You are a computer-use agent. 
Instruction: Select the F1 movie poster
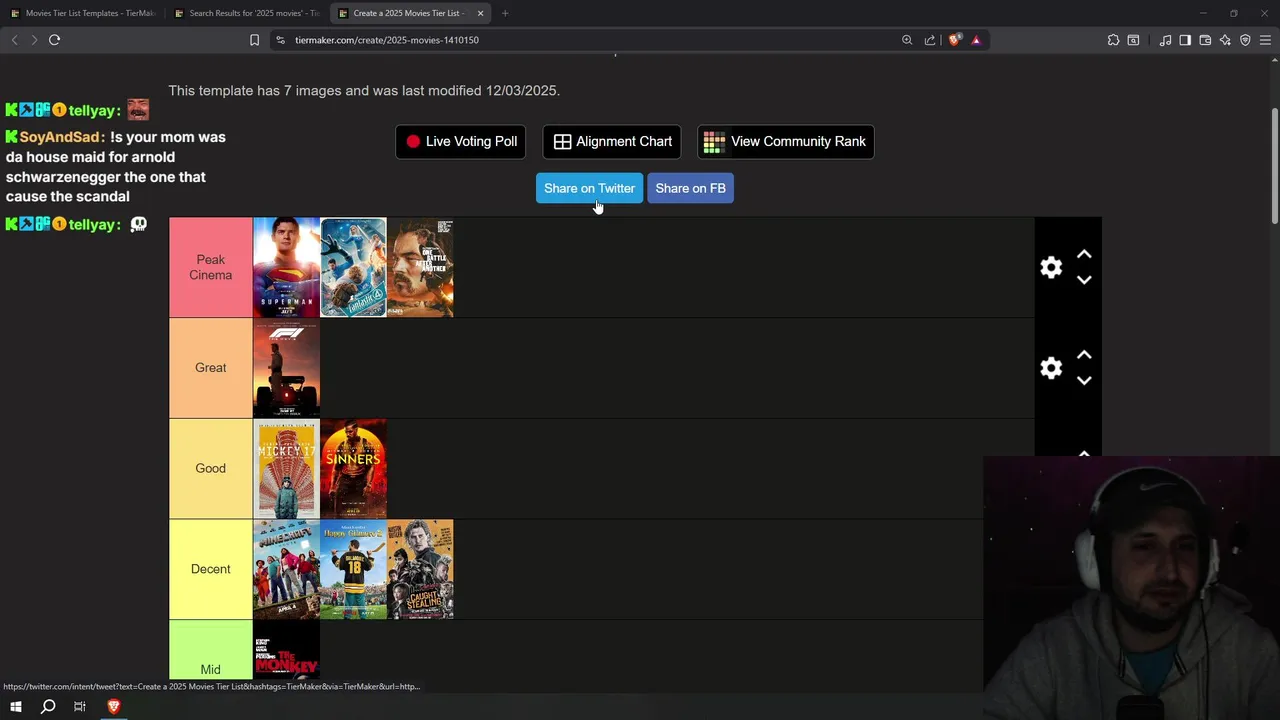286,368
